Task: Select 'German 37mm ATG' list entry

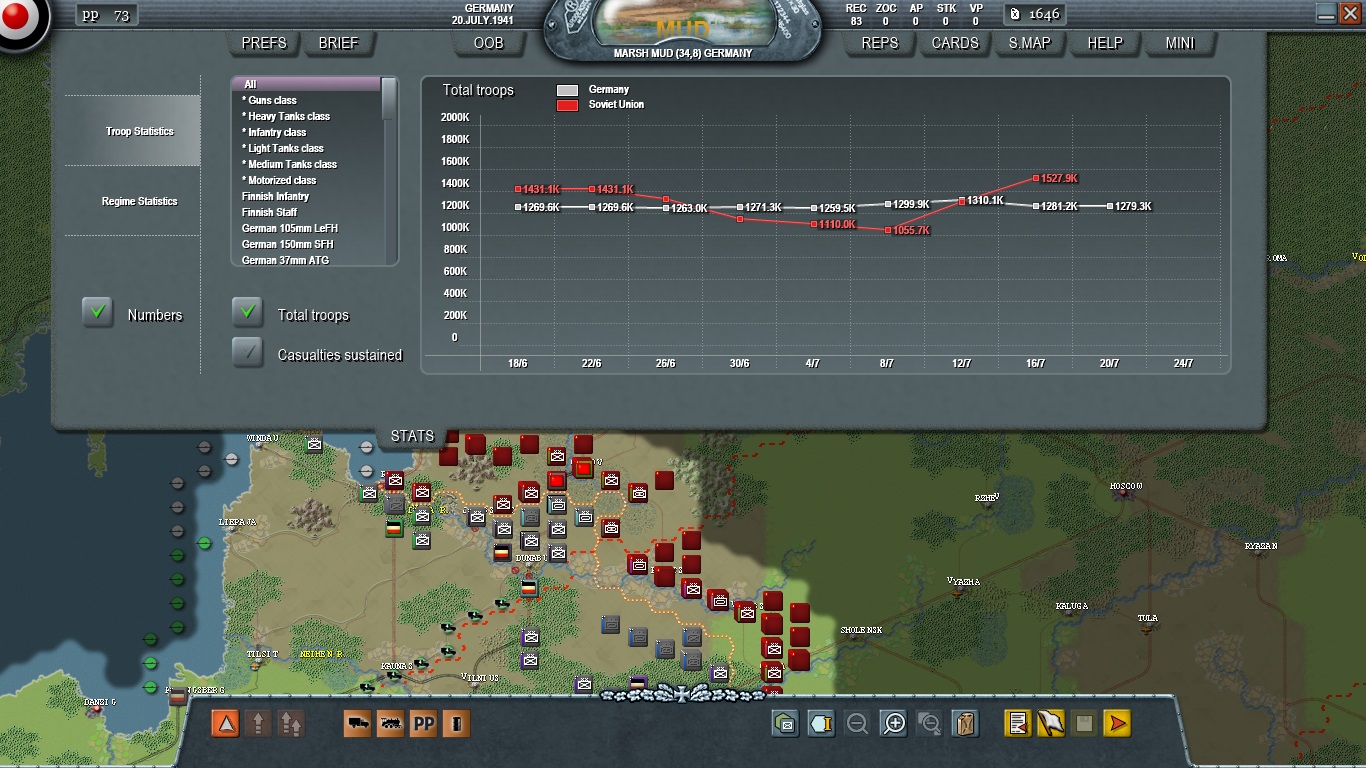Action: [306, 260]
